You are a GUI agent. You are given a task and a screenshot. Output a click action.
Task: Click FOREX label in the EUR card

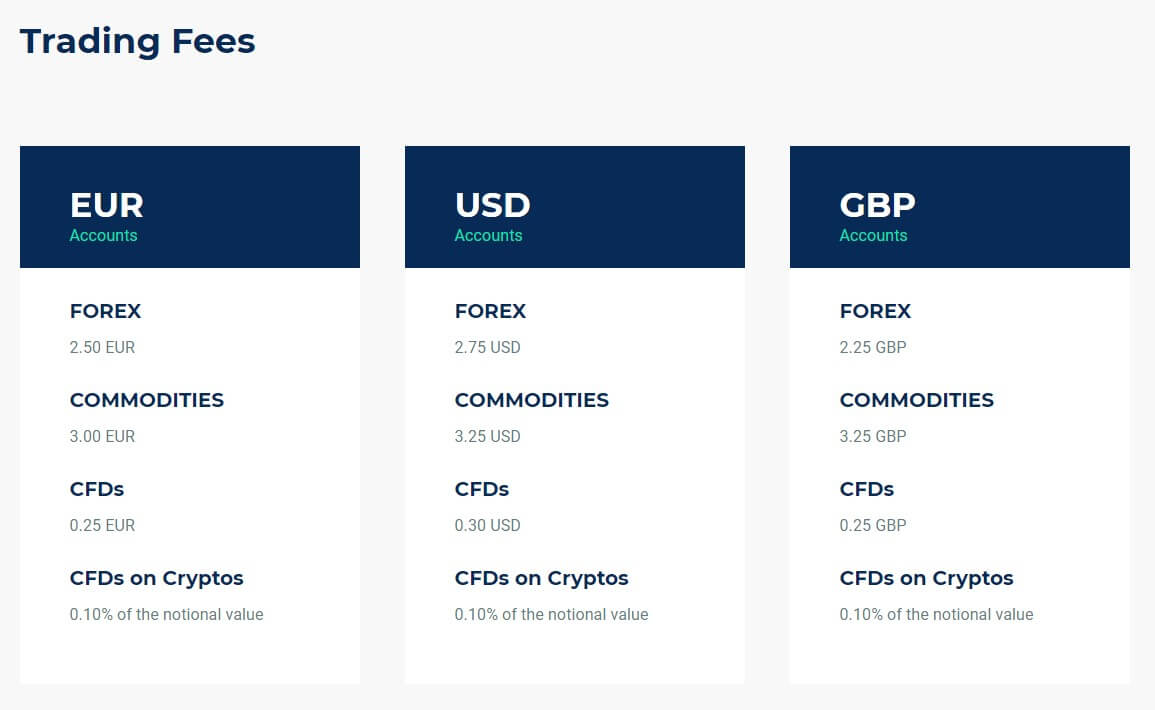[105, 311]
